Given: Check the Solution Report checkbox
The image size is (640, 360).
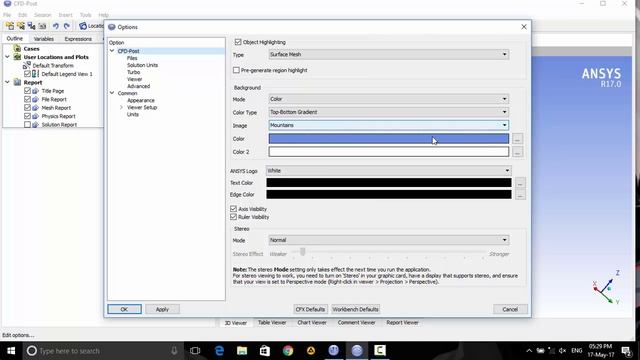Looking at the screenshot, I should 27,124.
